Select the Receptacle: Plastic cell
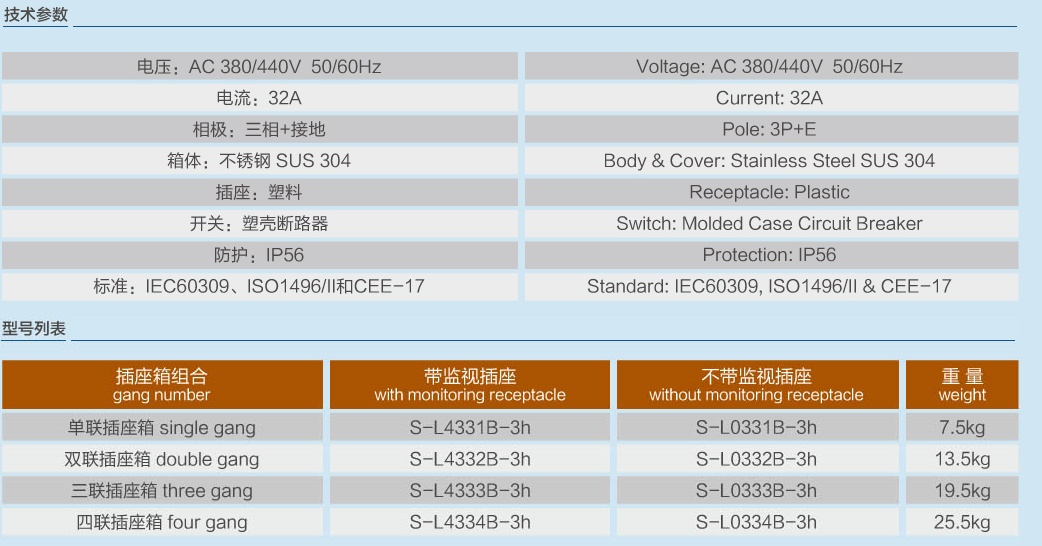 pos(772,193)
